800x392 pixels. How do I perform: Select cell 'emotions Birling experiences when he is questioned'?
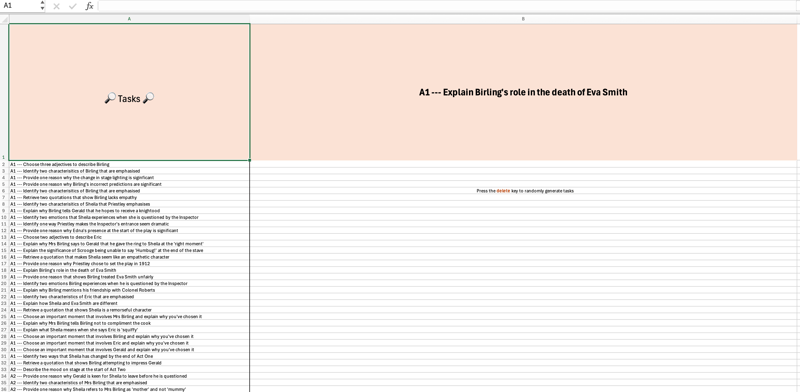point(129,283)
